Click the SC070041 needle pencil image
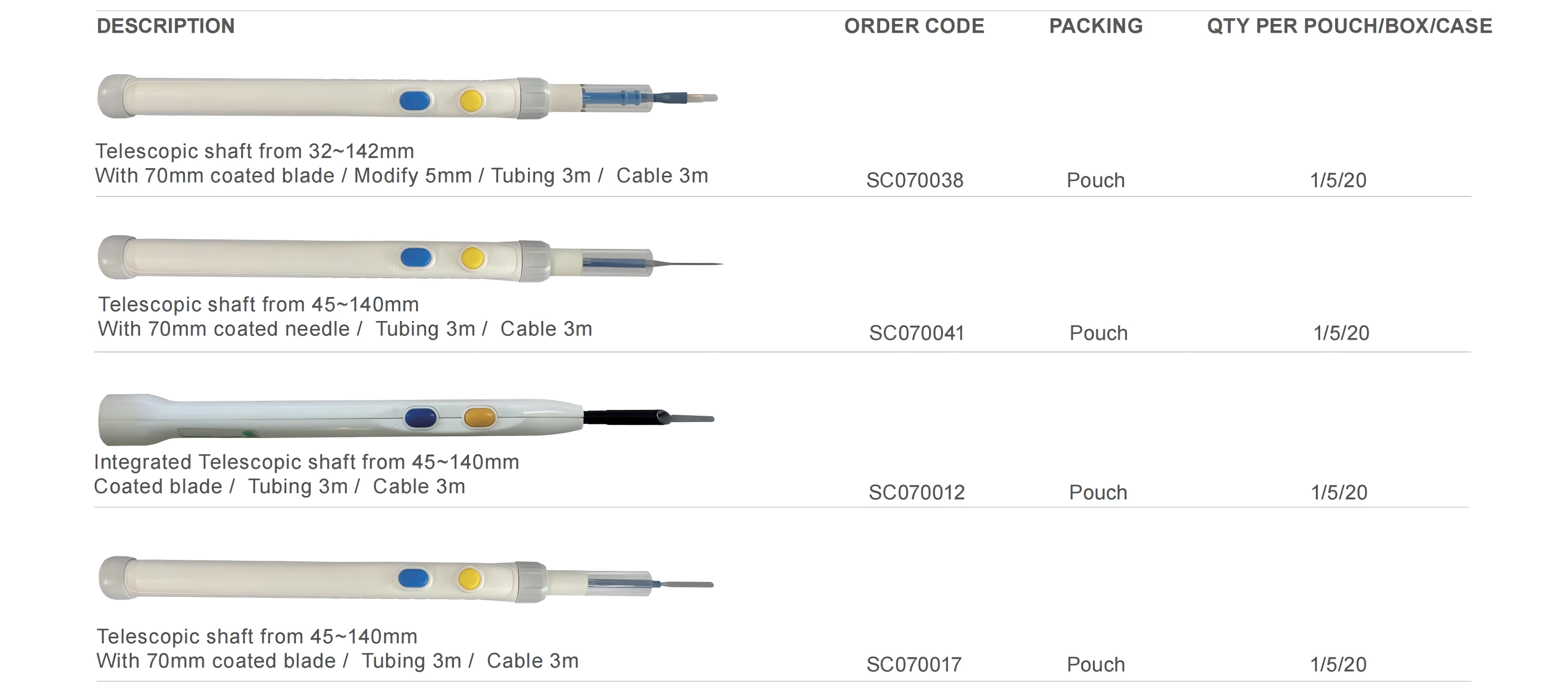The width and height of the screenshot is (1568, 692). point(410,258)
